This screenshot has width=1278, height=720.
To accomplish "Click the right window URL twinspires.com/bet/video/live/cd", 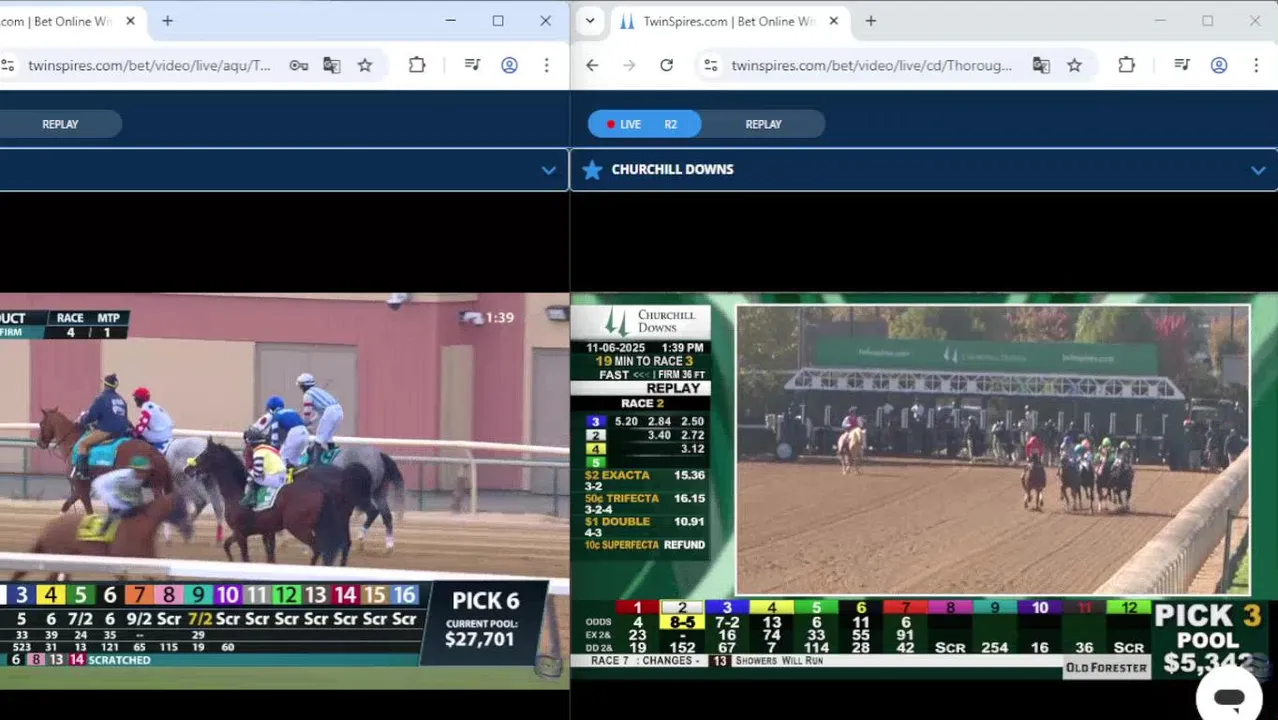I will [871, 65].
